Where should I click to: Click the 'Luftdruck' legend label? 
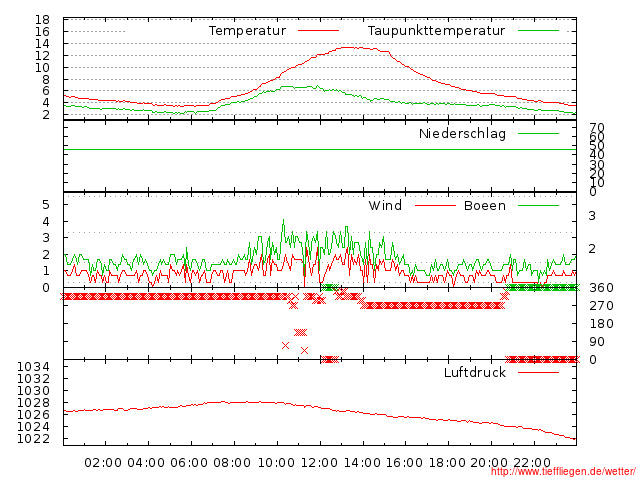(475, 372)
